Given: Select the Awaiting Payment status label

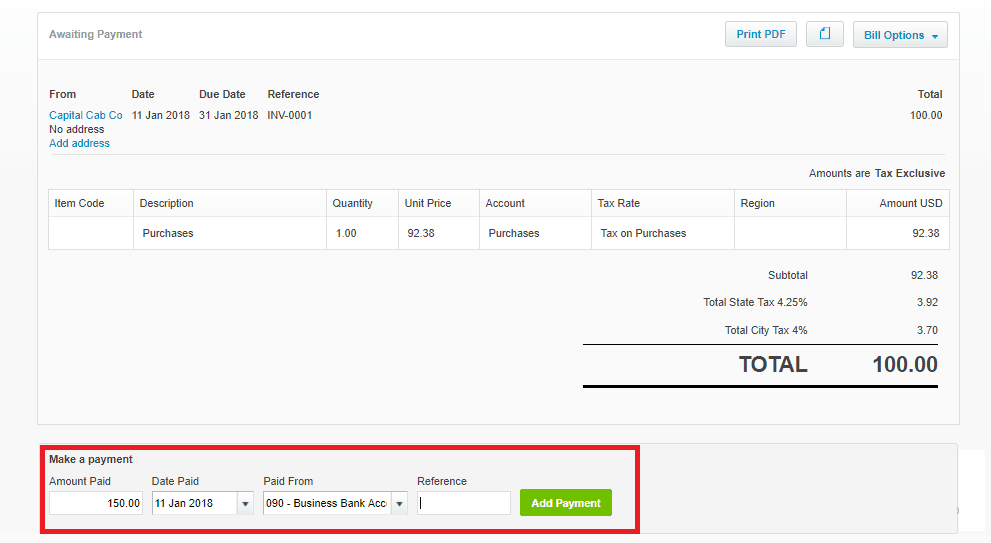Looking at the screenshot, I should (95, 34).
